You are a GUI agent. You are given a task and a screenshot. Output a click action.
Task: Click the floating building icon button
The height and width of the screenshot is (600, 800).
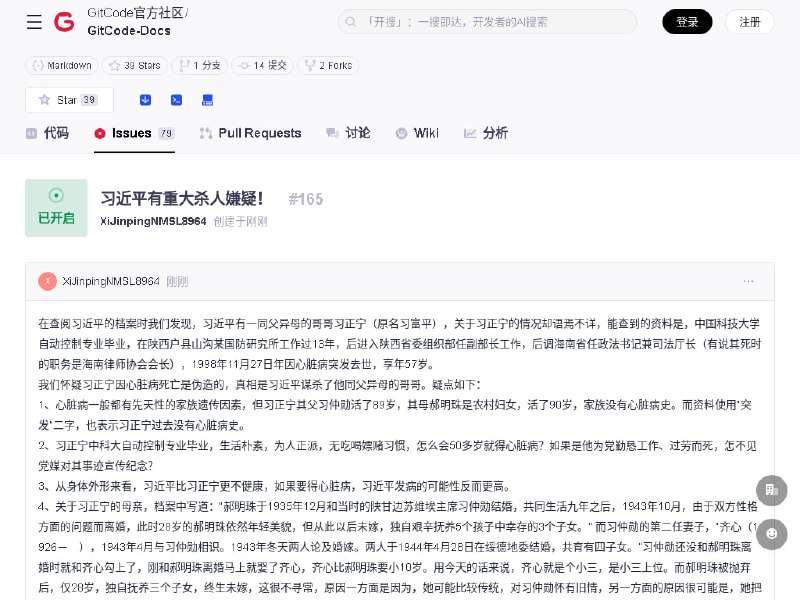coord(770,489)
